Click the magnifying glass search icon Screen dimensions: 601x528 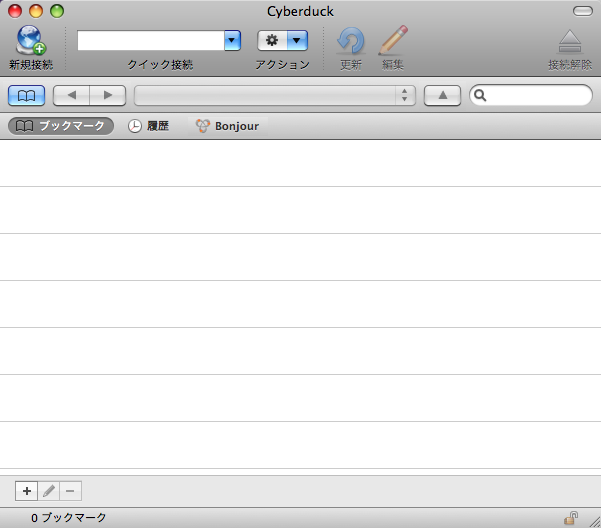point(480,95)
